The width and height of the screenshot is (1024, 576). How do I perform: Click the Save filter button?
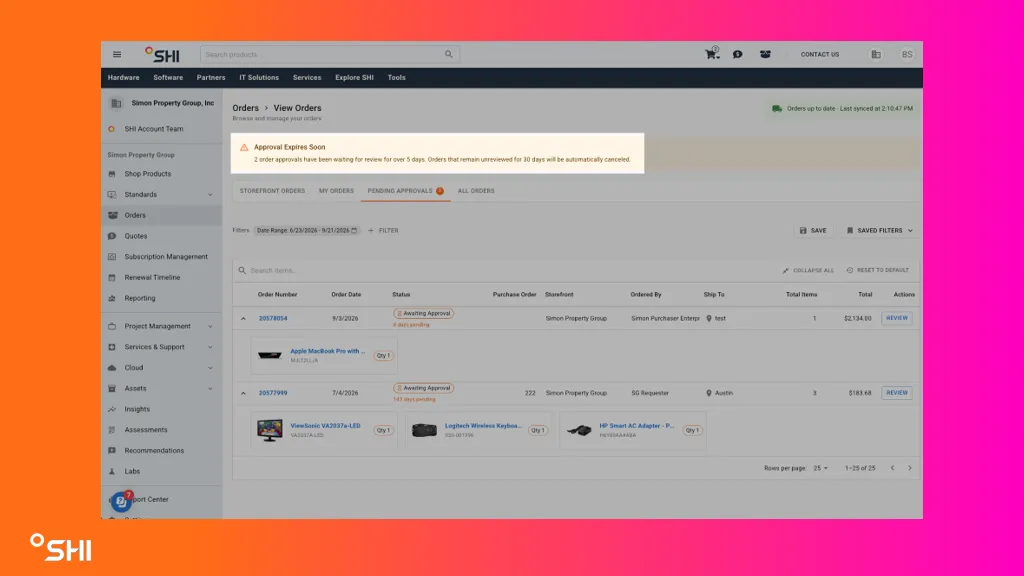tap(813, 231)
